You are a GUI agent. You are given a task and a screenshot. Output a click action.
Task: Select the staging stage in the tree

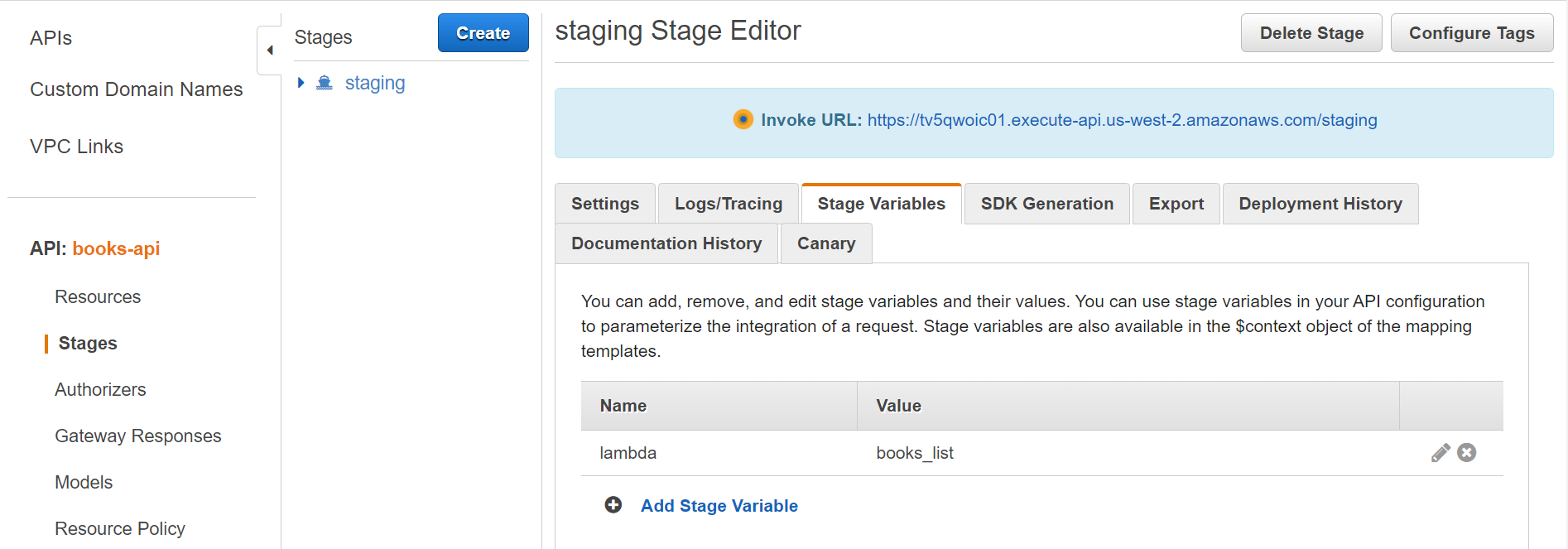coord(375,83)
